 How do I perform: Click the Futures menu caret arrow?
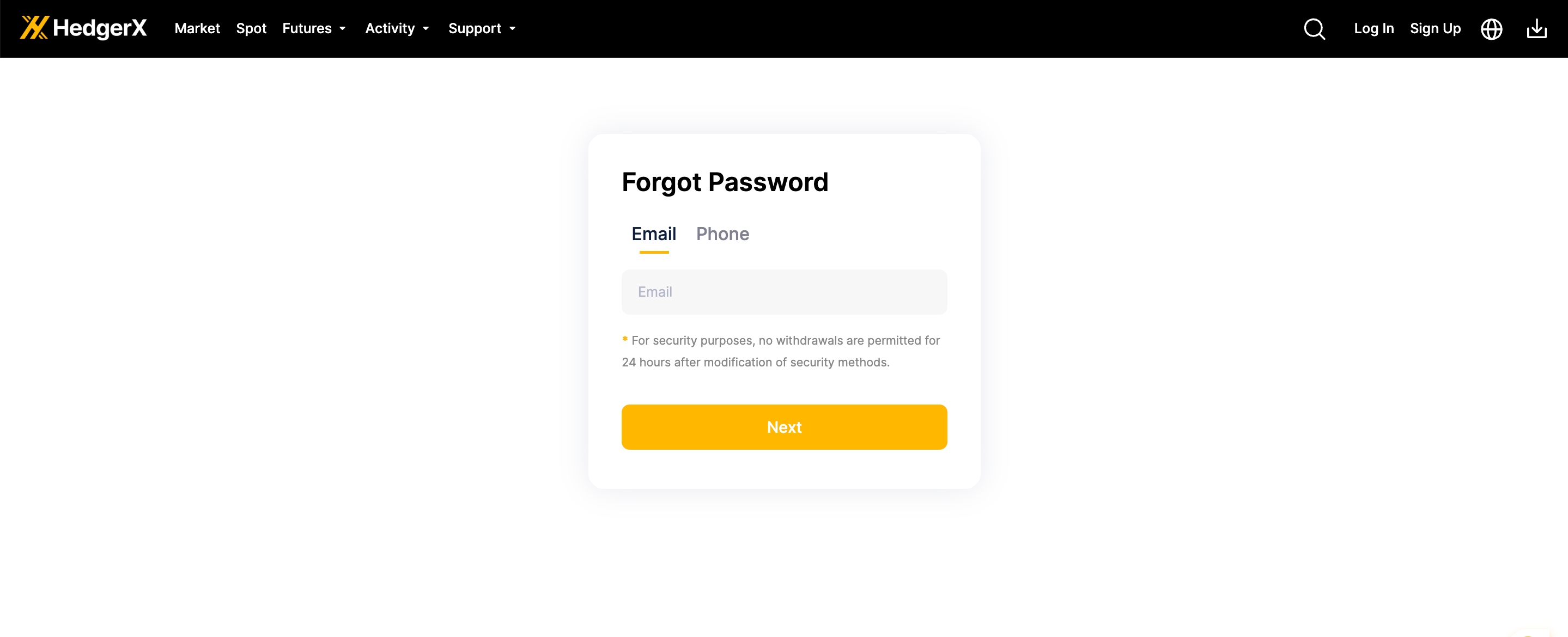click(343, 29)
